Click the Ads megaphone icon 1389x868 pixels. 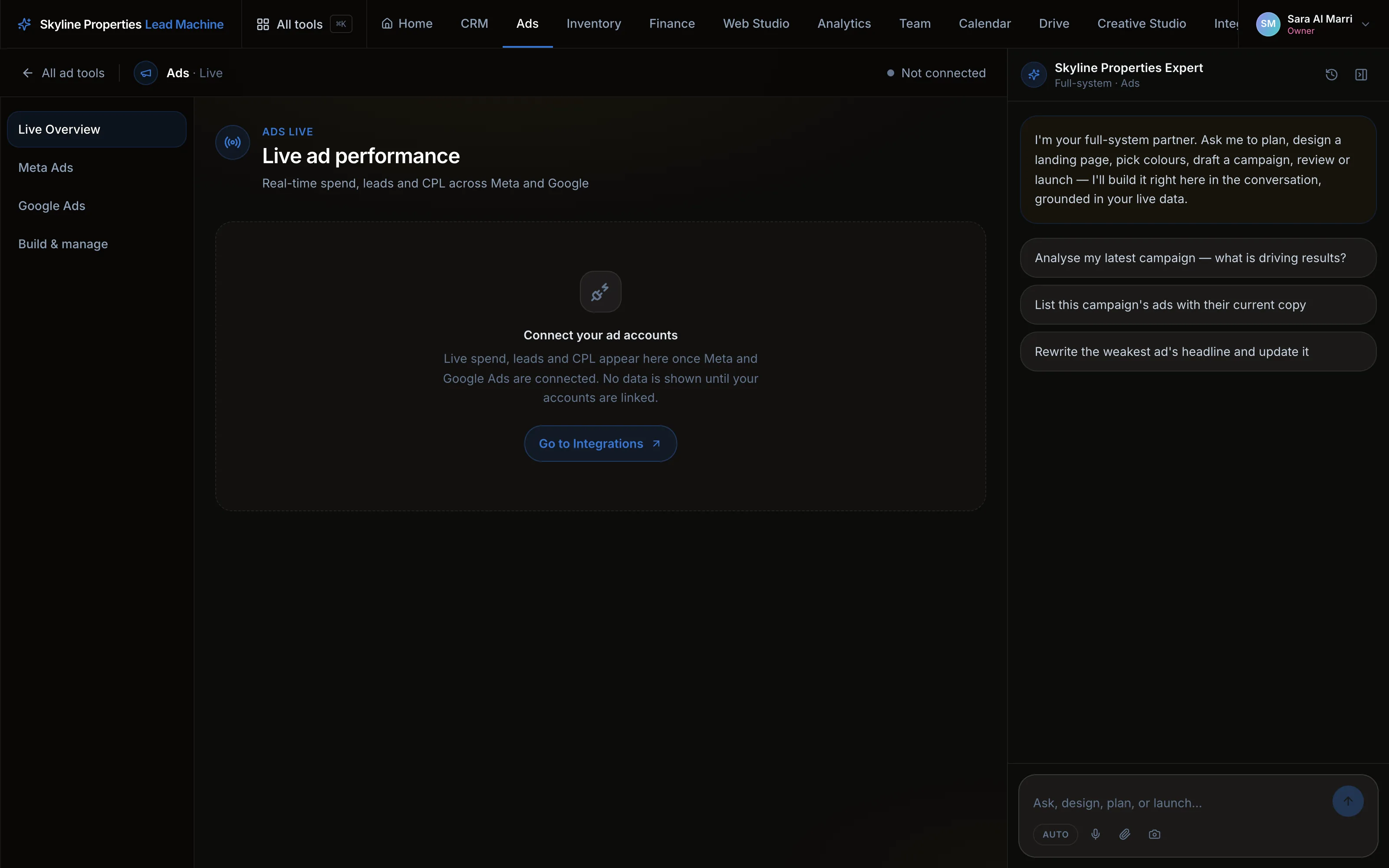point(146,73)
